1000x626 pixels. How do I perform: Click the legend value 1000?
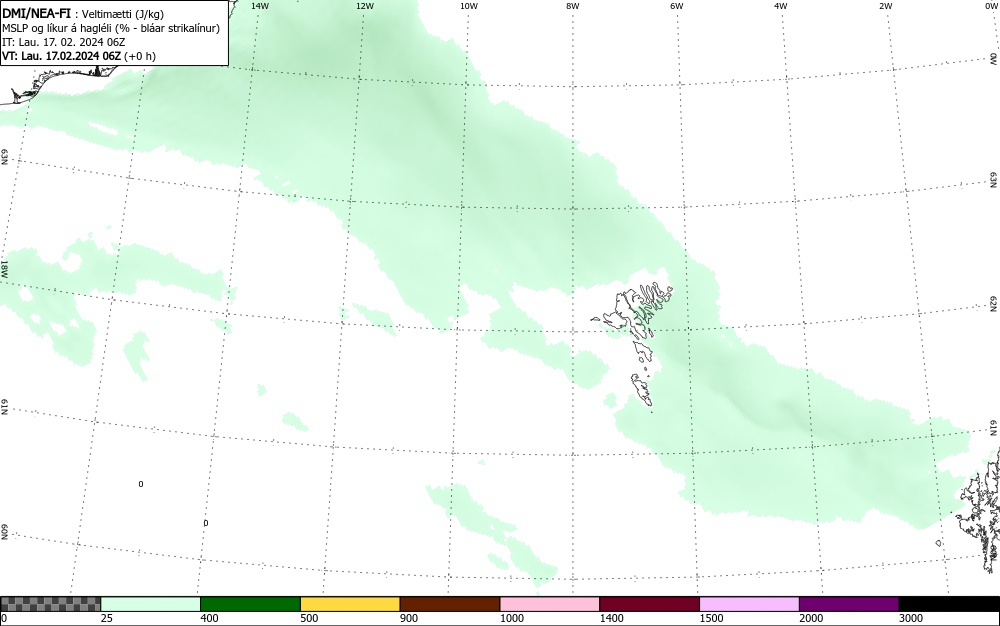pos(511,618)
